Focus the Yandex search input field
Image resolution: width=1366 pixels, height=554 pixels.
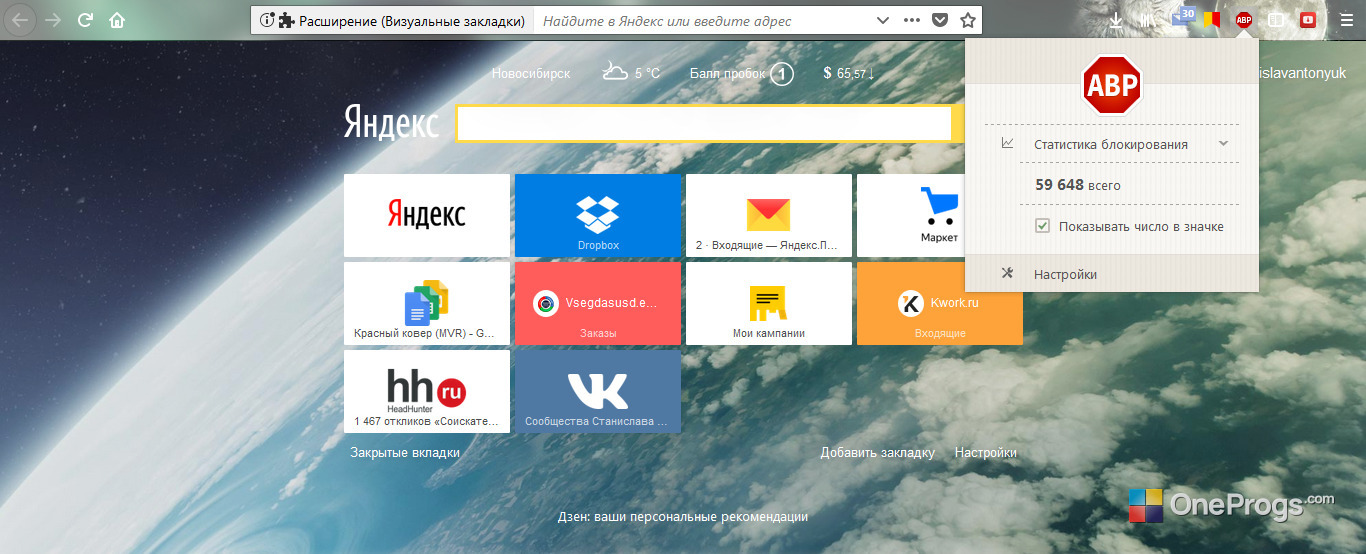(x=704, y=123)
